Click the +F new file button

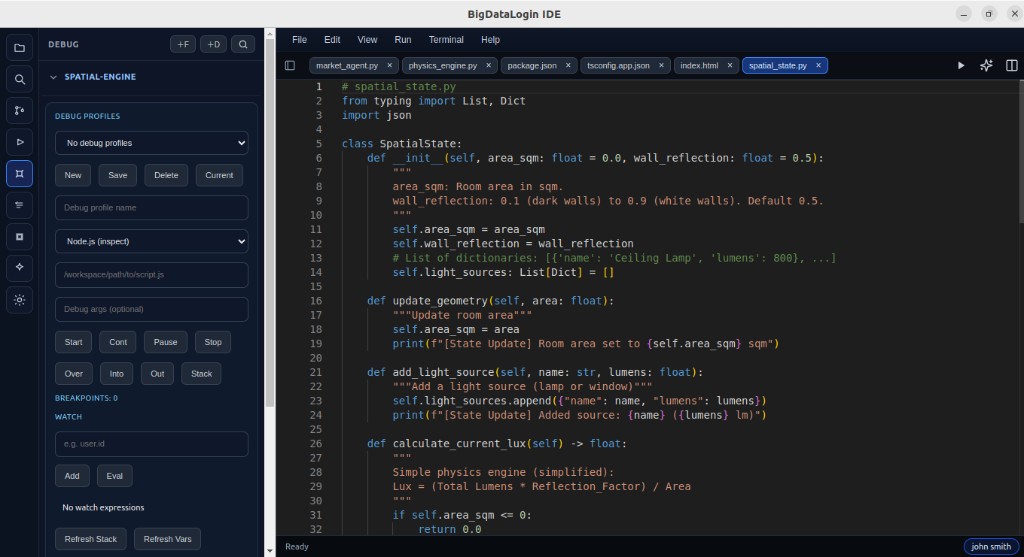pos(183,44)
